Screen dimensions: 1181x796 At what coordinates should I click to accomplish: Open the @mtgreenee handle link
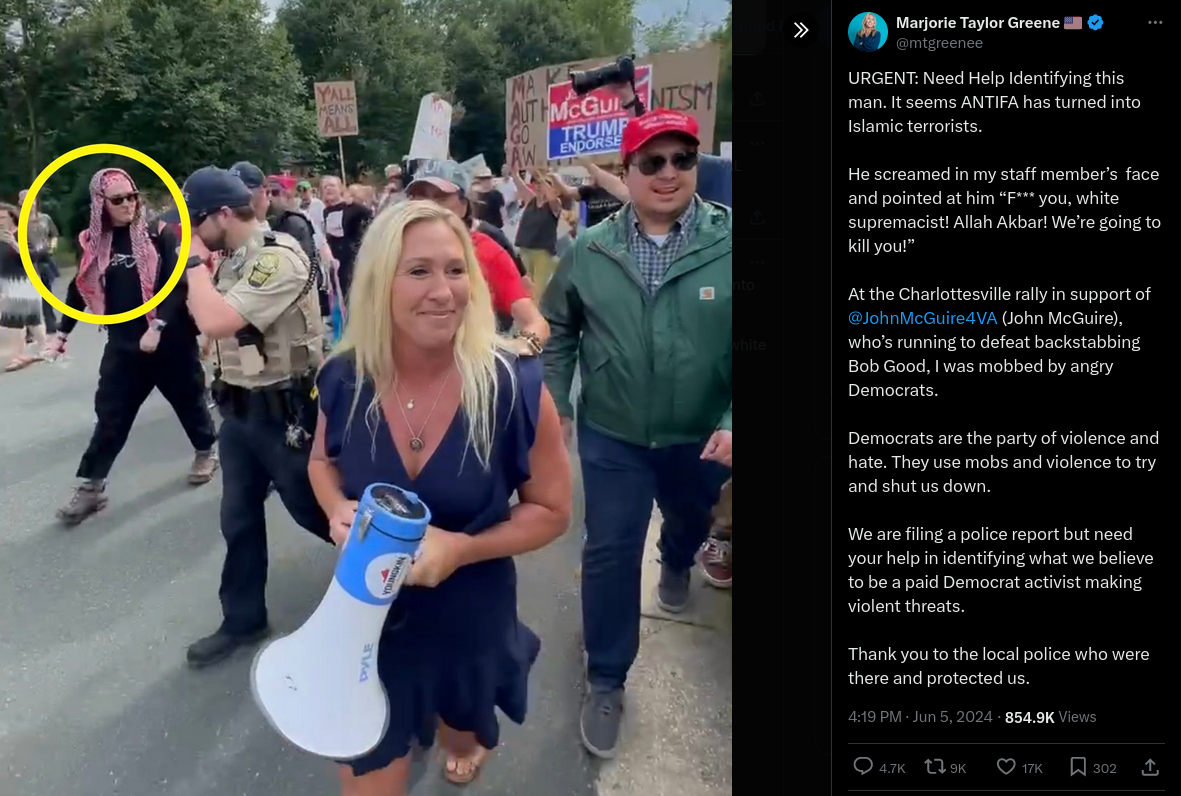pyautogui.click(x=939, y=43)
